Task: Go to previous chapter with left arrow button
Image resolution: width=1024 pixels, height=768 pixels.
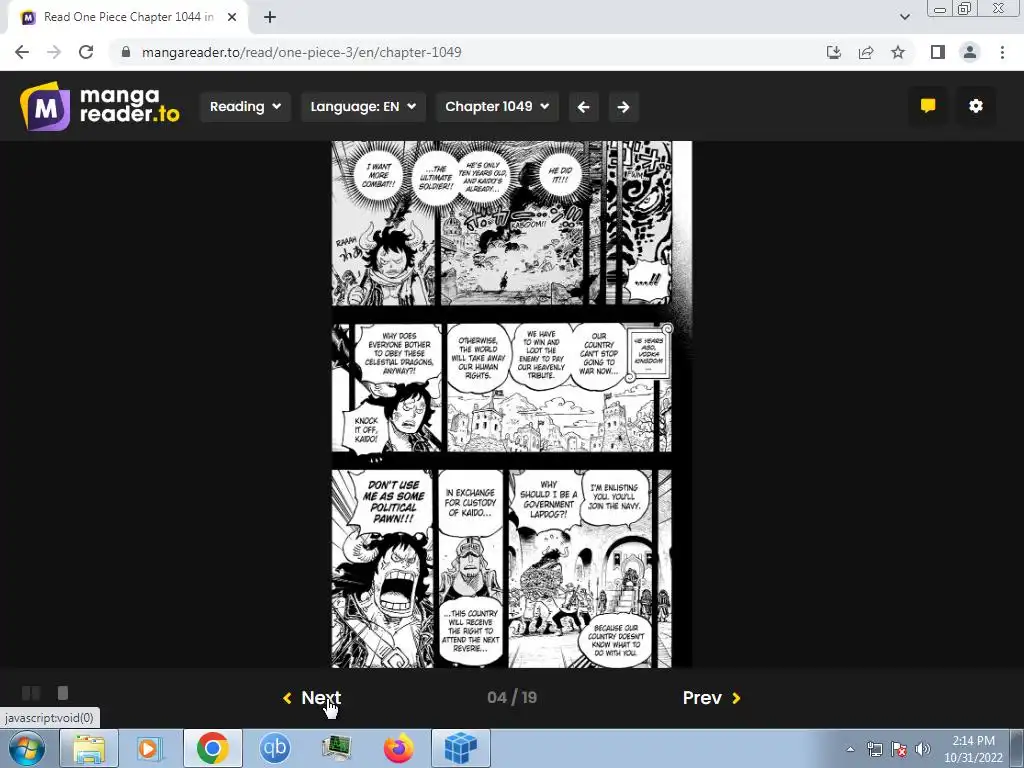Action: (584, 106)
